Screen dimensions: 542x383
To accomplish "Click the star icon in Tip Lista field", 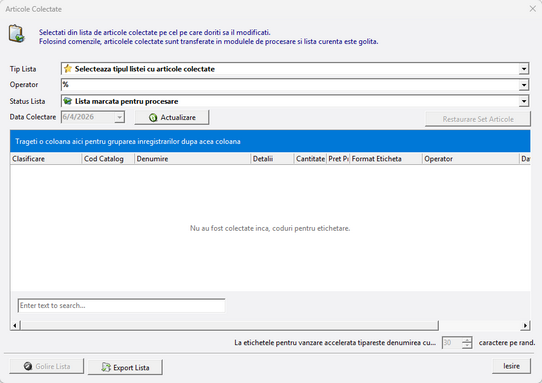I will click(68, 68).
